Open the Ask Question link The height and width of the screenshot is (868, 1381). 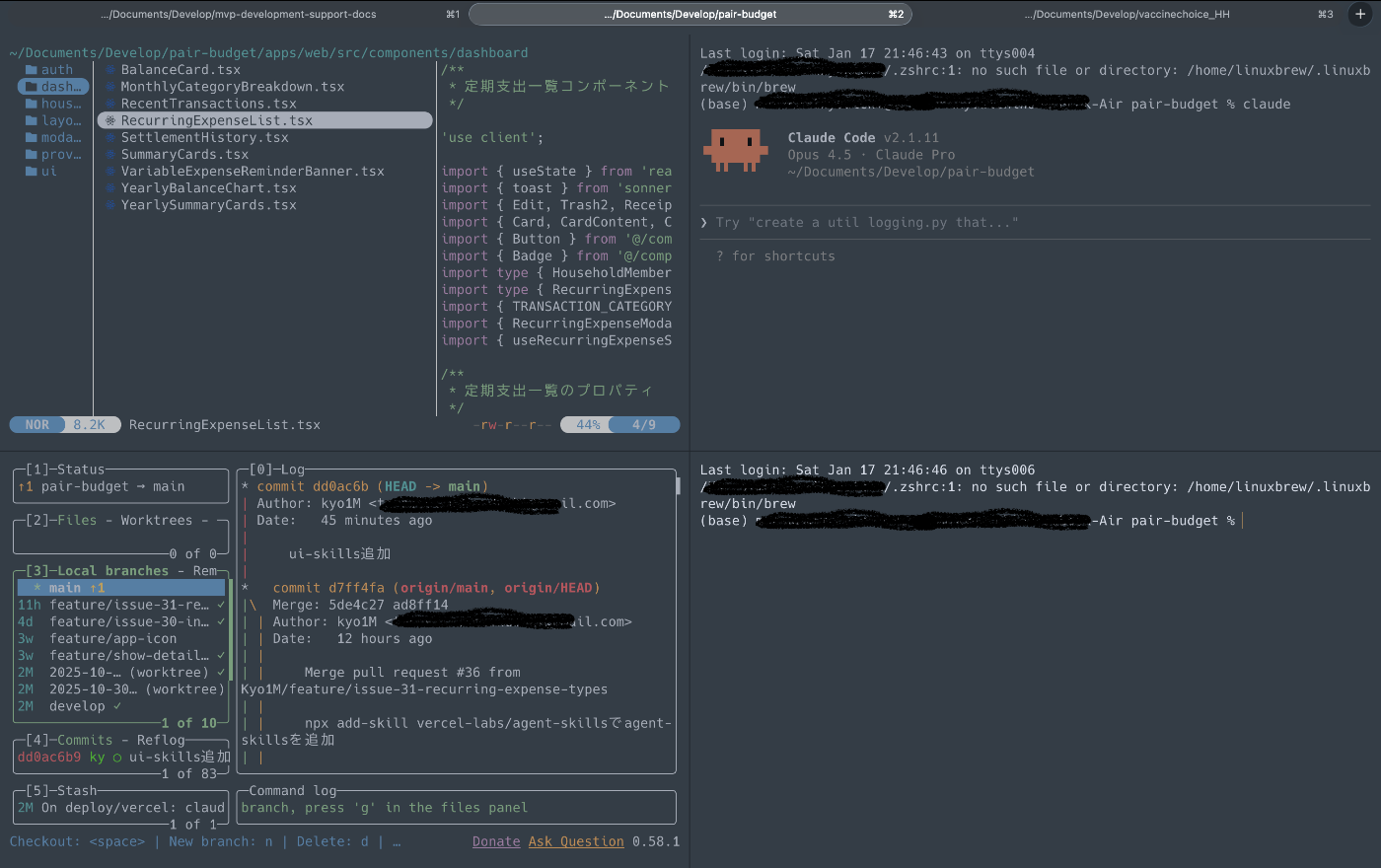[576, 841]
